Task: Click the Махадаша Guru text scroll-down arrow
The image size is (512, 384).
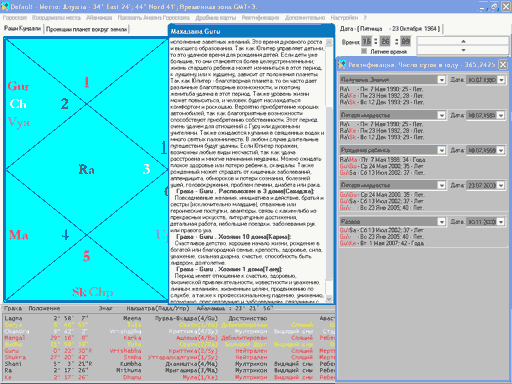Action: pyautogui.click(x=329, y=299)
